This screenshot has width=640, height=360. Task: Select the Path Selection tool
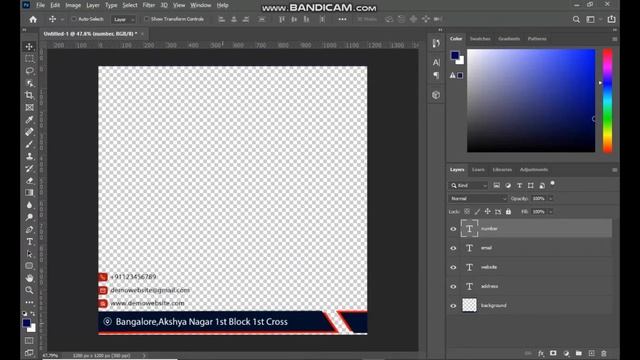tap(29, 254)
